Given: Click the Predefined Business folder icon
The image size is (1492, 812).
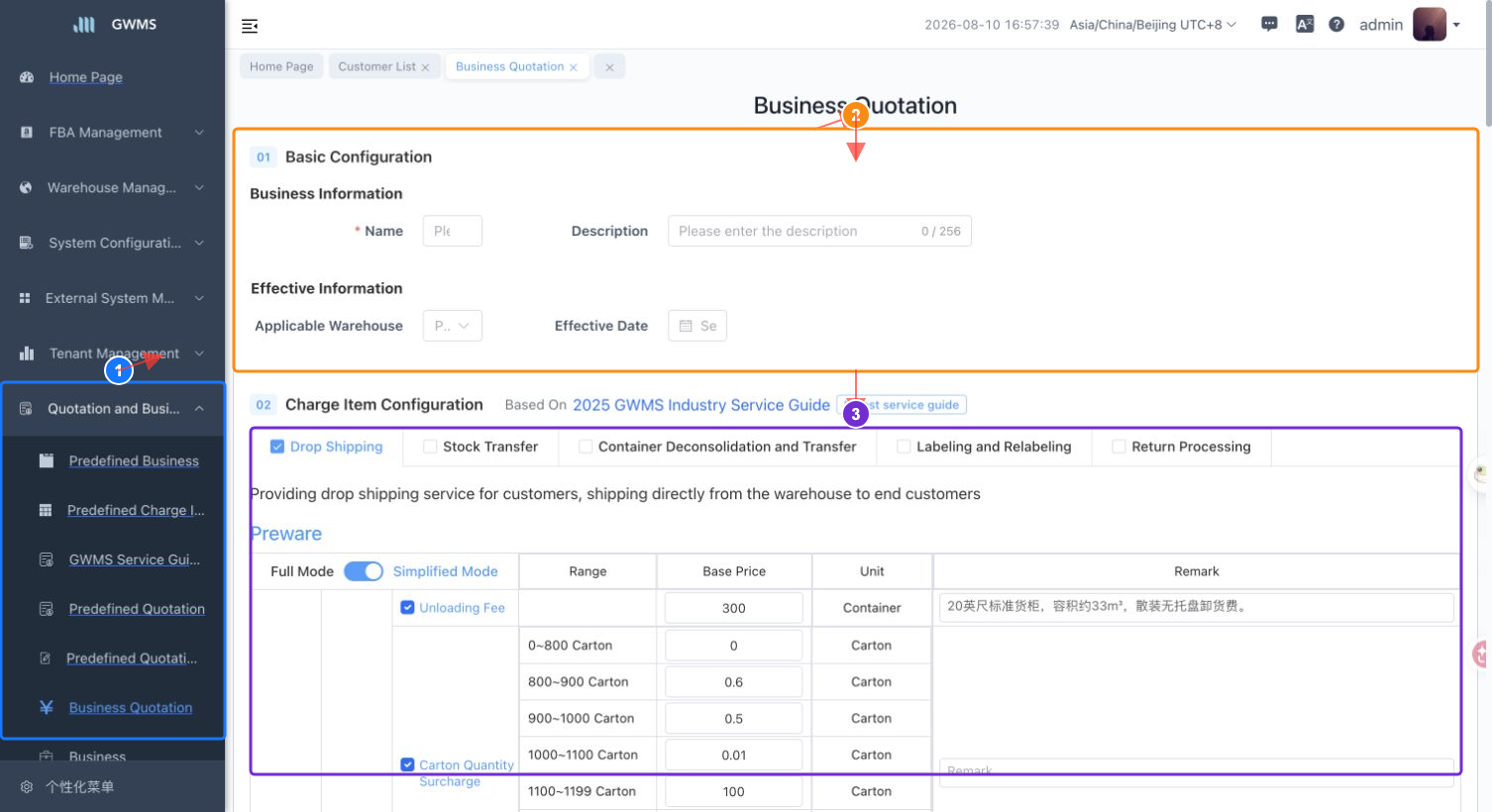Looking at the screenshot, I should click(46, 460).
